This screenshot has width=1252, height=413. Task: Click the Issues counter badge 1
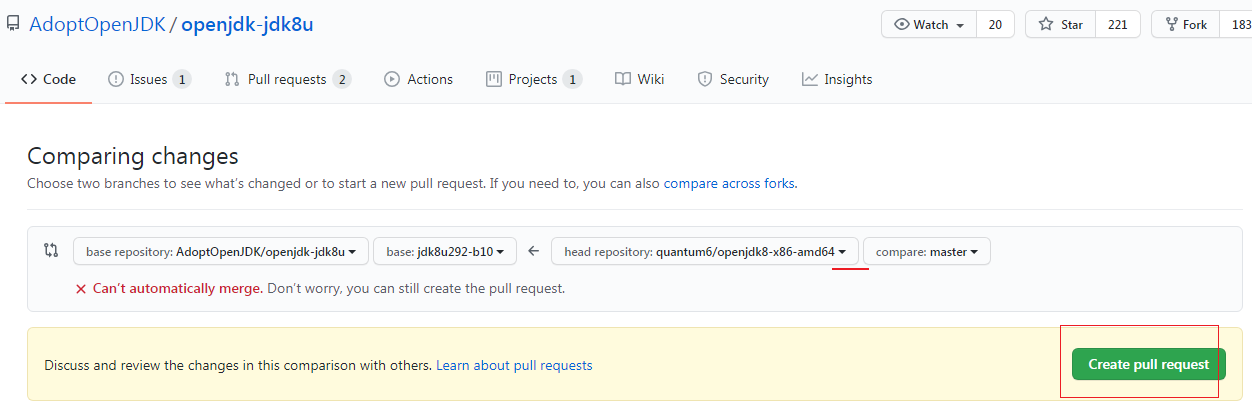(x=182, y=79)
